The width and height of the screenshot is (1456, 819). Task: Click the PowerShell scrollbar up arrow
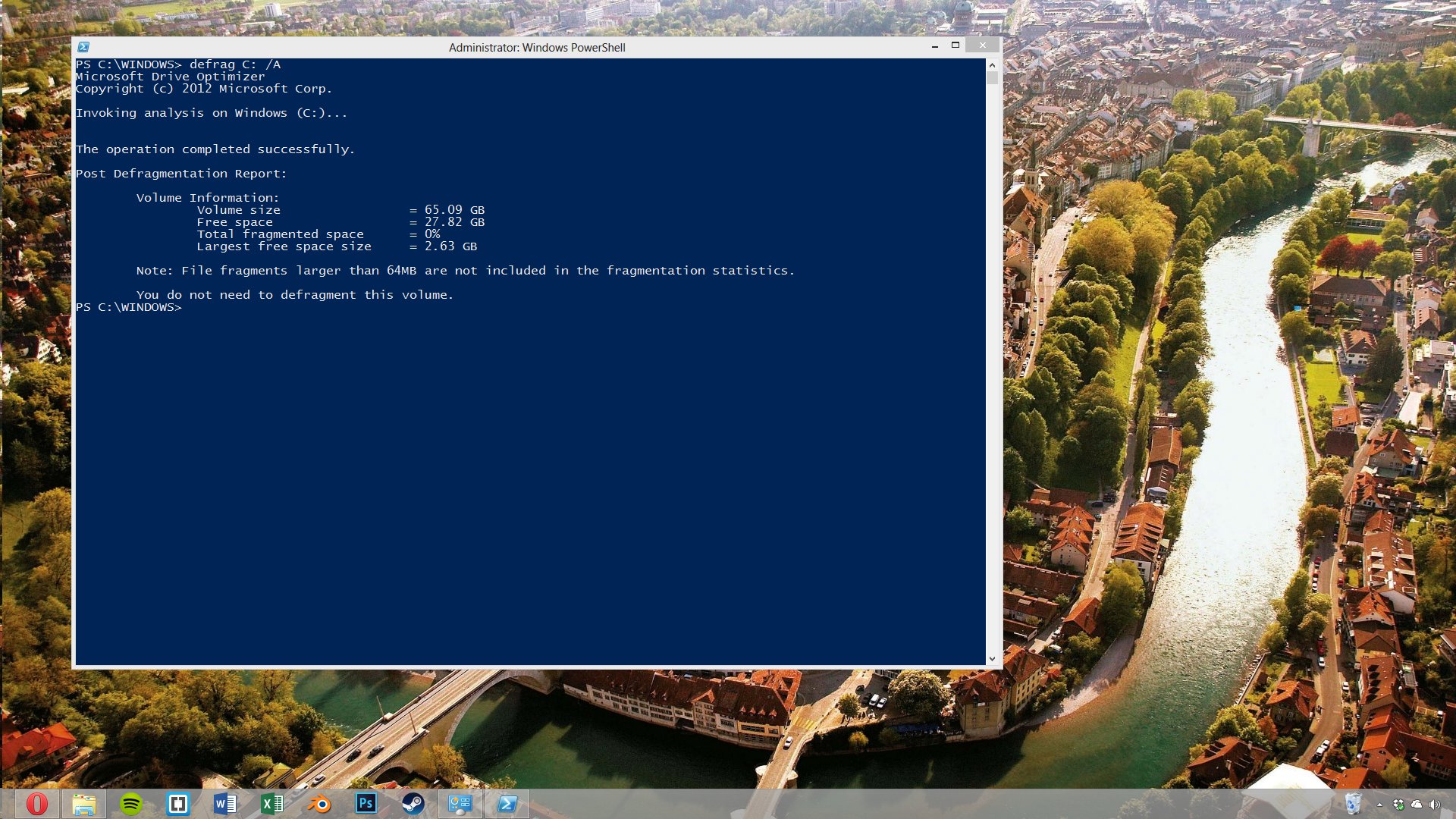click(992, 65)
